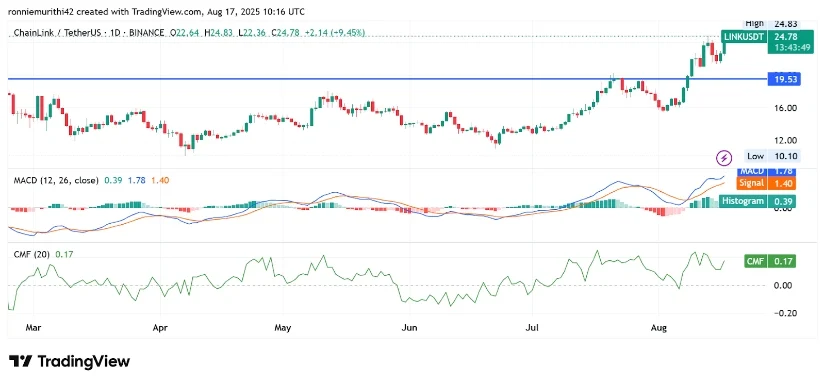Click the Jul label on time axis
Image resolution: width=825 pixels, height=384 pixels.
(532, 328)
